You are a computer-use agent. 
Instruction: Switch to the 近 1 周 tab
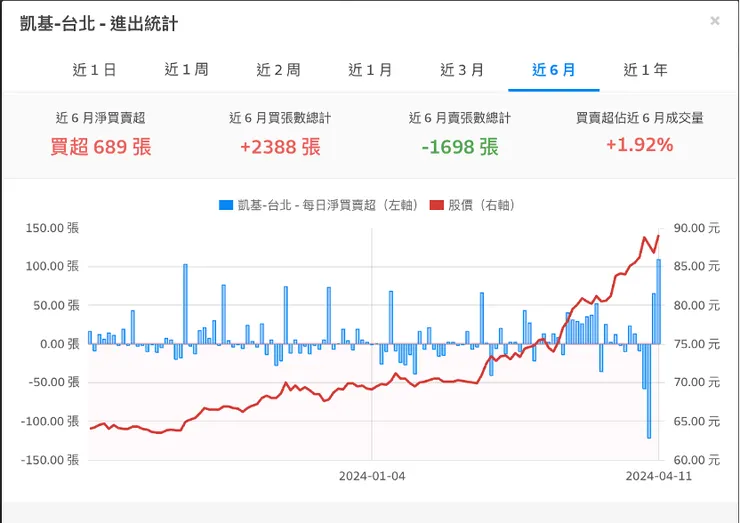(186, 70)
